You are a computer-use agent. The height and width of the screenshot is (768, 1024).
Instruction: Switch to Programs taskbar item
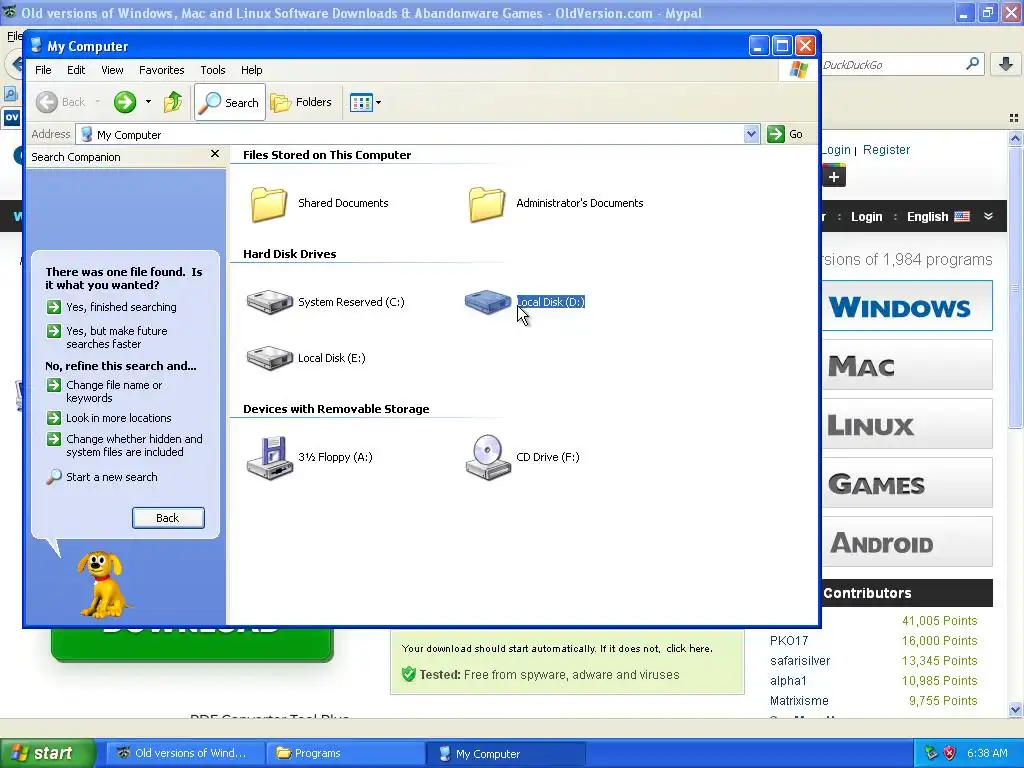point(345,753)
